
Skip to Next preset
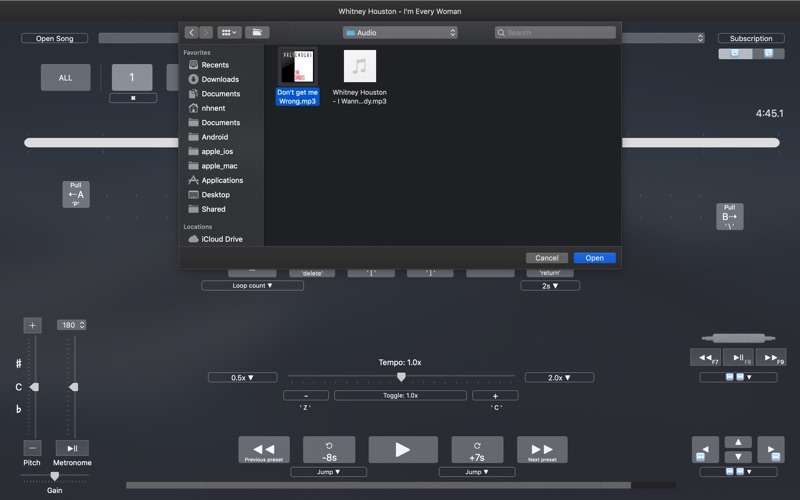point(542,450)
